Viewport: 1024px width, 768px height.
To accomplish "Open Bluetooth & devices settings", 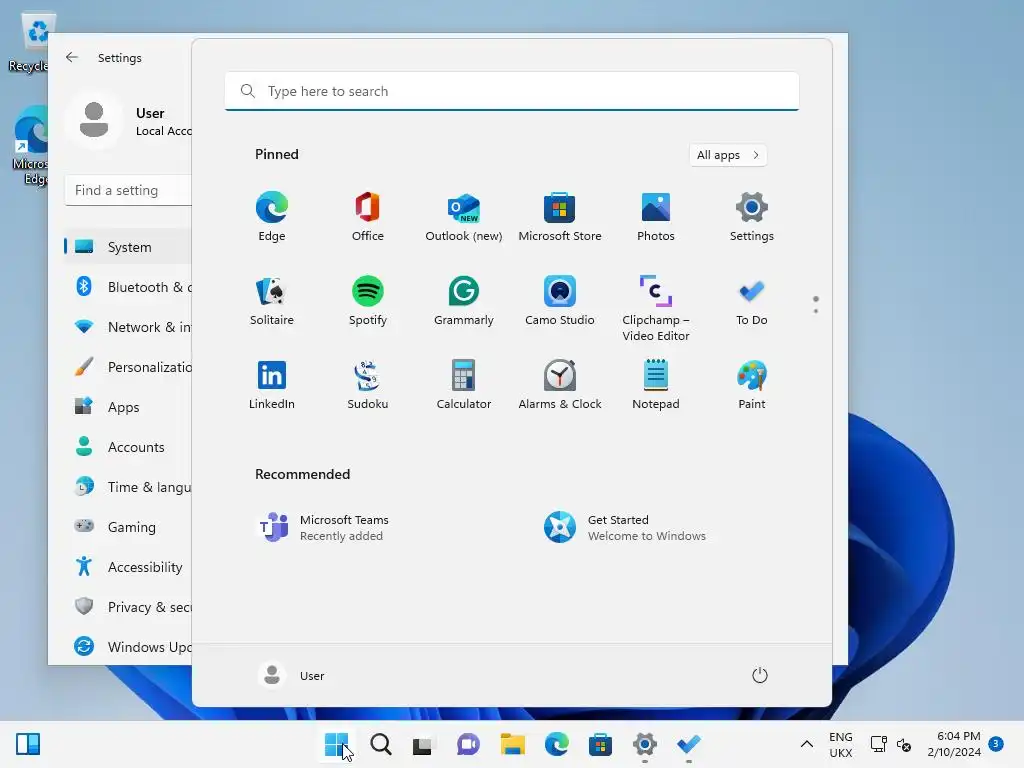I will 128,287.
